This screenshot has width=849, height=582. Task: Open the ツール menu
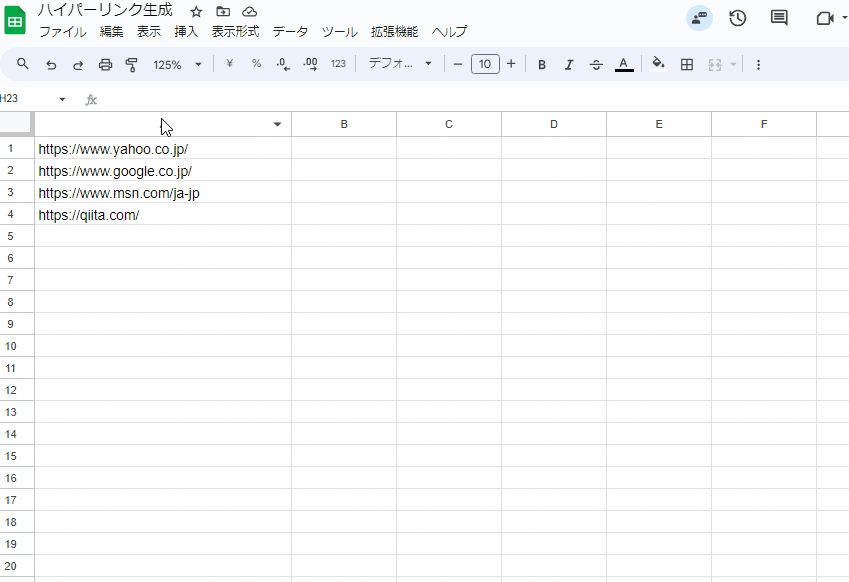(x=339, y=31)
